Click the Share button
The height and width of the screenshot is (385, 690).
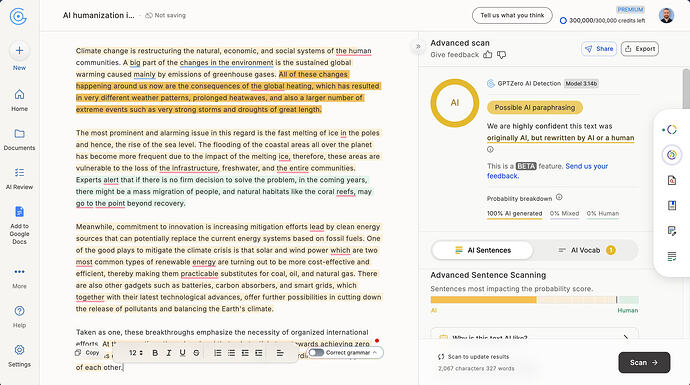pyautogui.click(x=599, y=49)
